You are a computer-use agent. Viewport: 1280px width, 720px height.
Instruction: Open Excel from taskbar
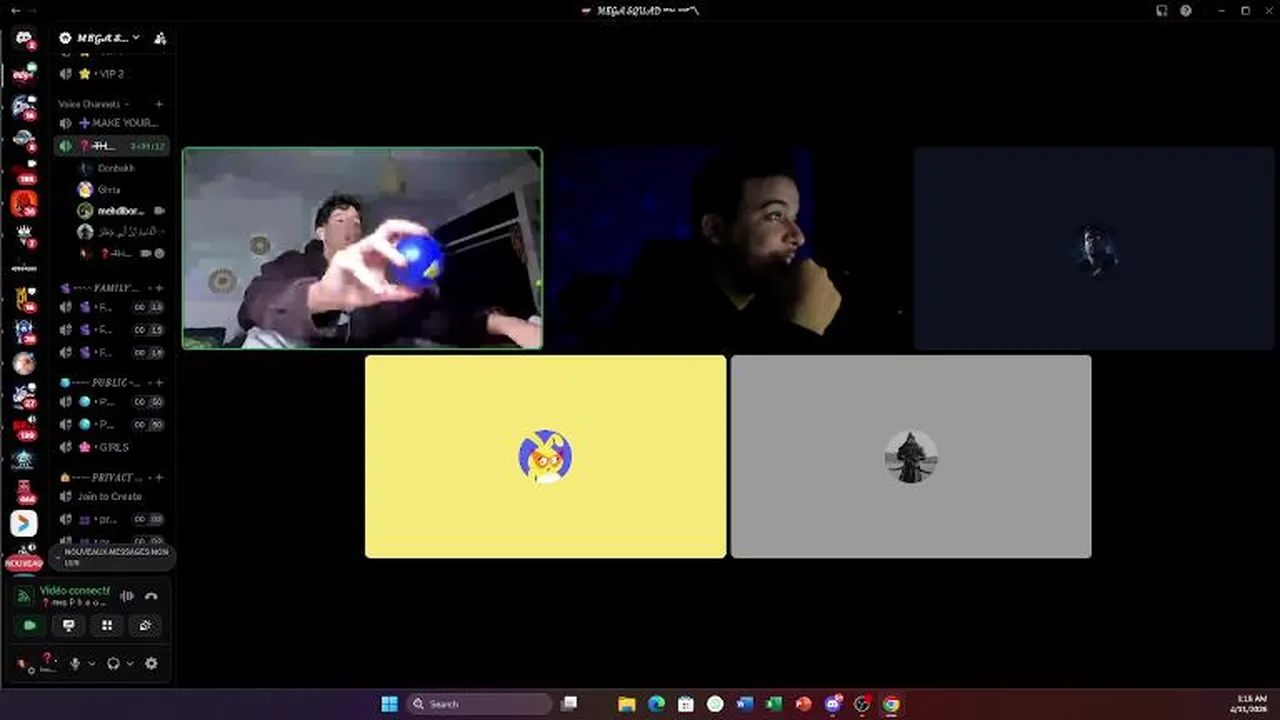tap(773, 704)
